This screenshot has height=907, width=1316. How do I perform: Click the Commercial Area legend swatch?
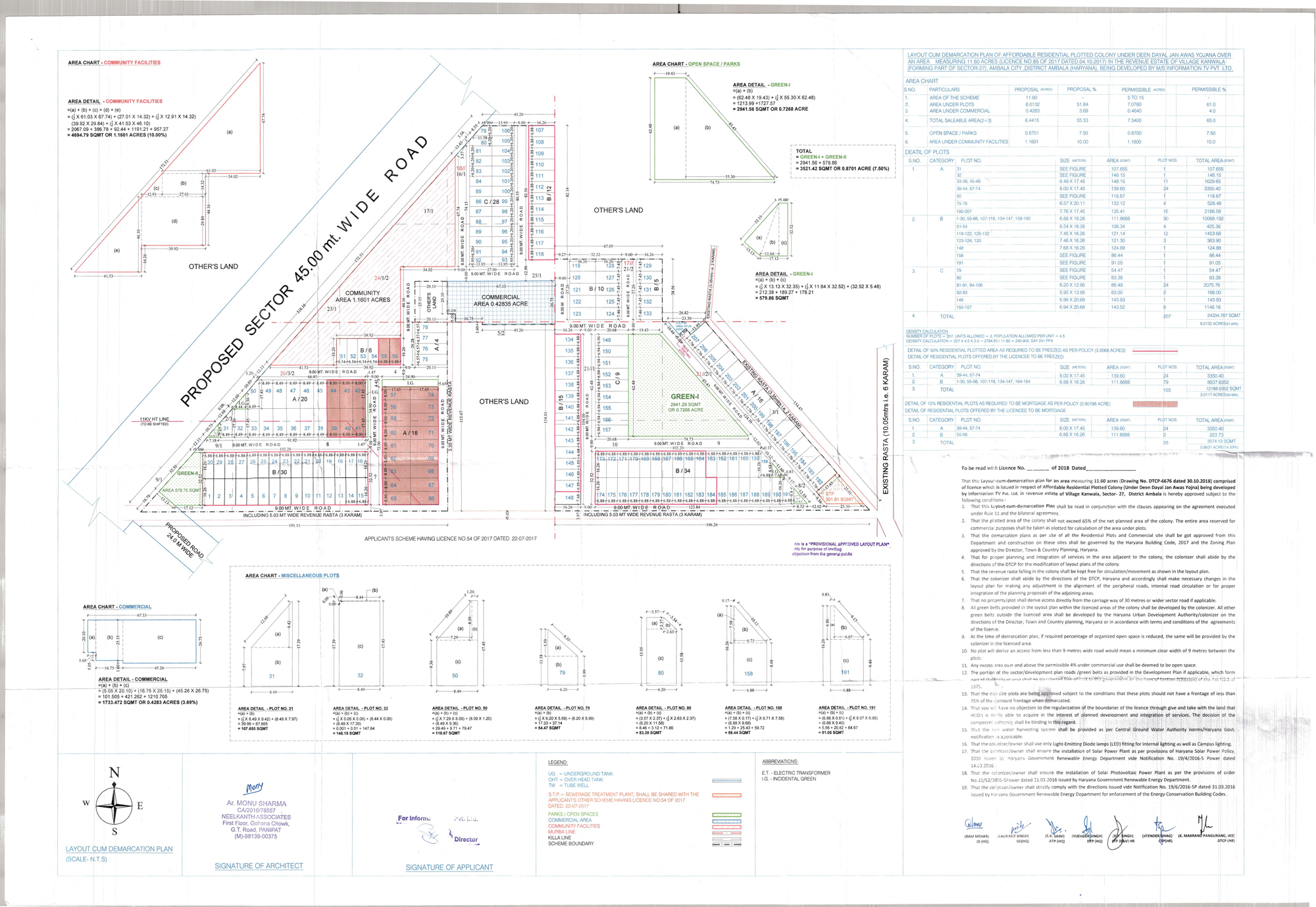[x=726, y=821]
